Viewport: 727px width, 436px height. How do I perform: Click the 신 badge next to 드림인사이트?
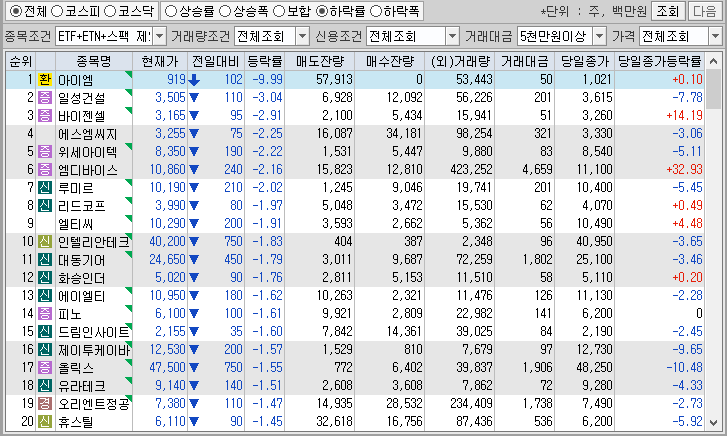coord(45,331)
